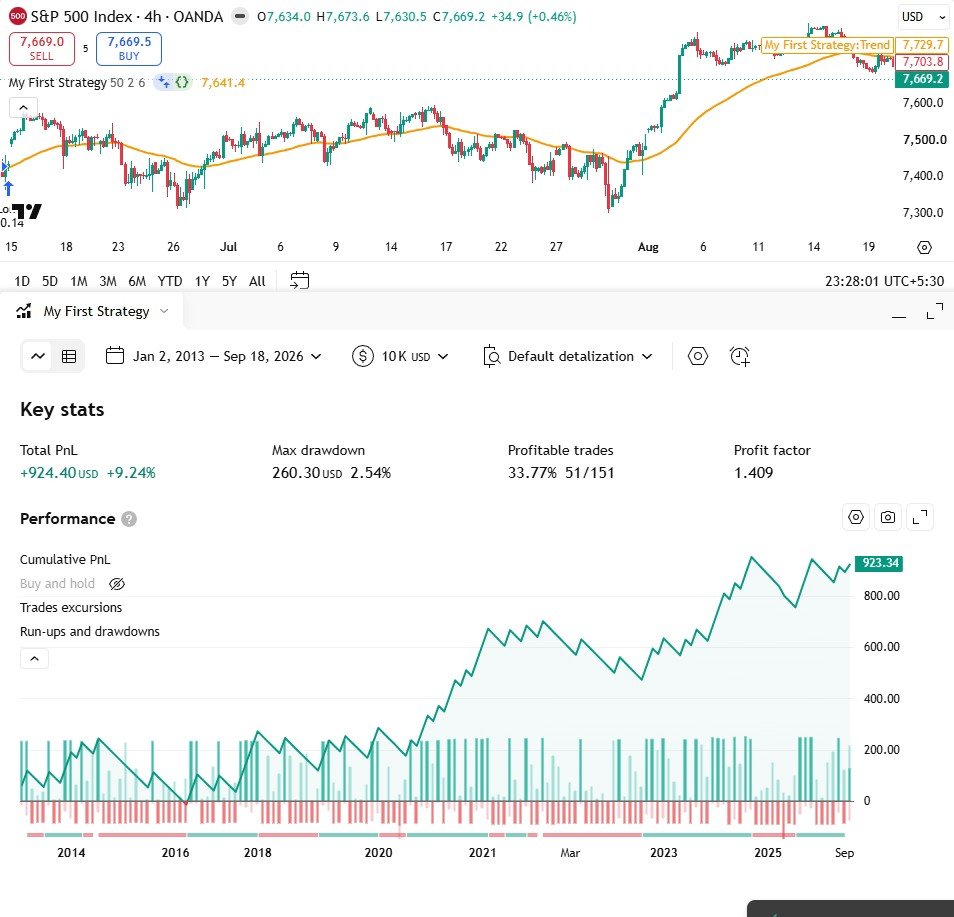
Task: Collapse the indicator legend arrow
Action: pyautogui.click(x=23, y=108)
